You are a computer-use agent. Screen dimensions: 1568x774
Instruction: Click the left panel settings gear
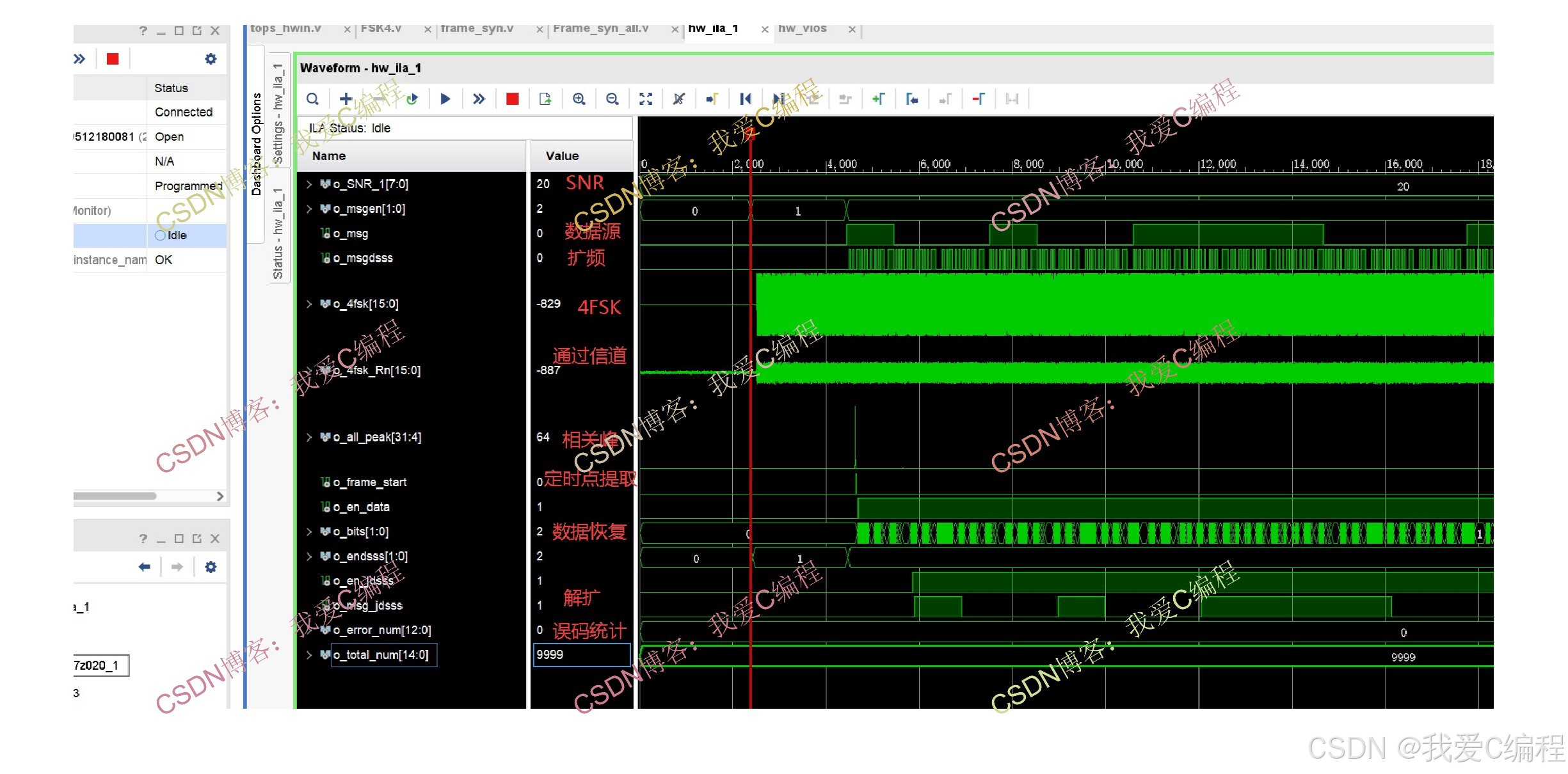click(211, 59)
